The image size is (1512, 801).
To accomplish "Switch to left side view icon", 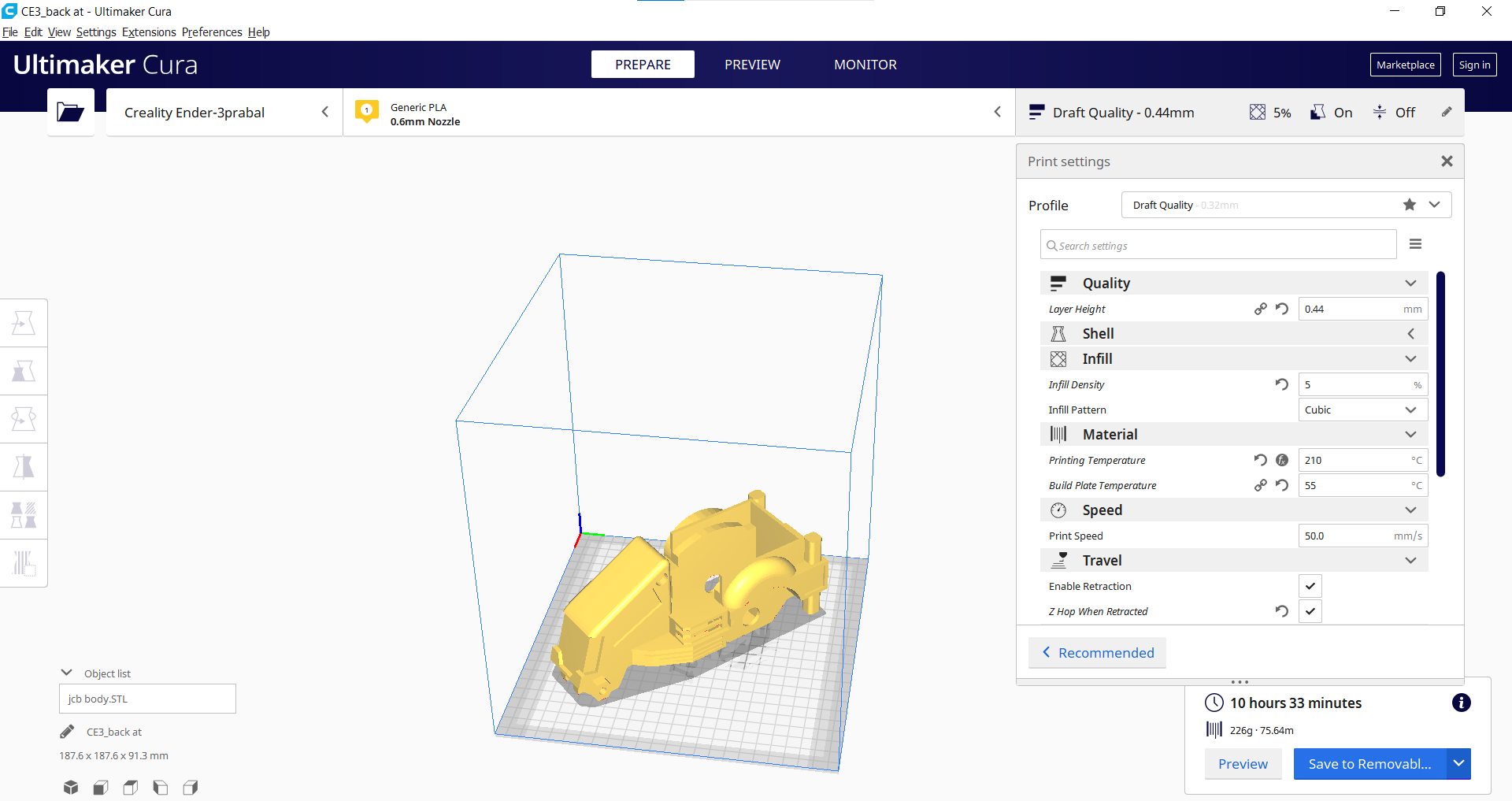I will tap(161, 787).
